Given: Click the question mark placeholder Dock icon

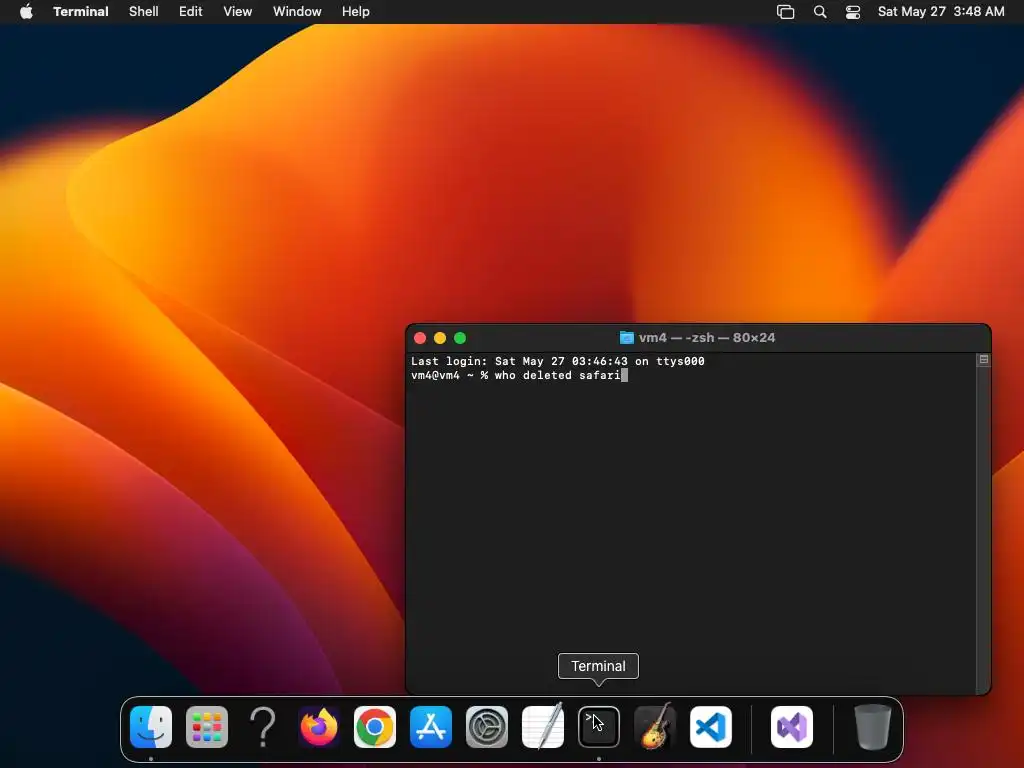Looking at the screenshot, I should (x=263, y=727).
